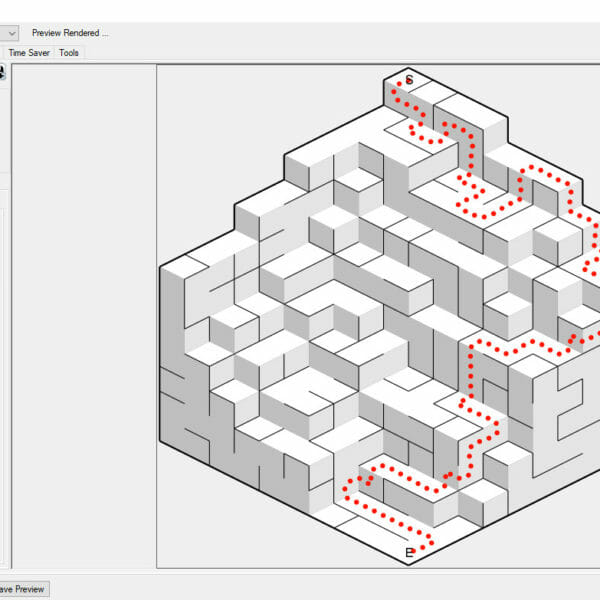Click the 'Preview Rendered ...' status text
This screenshot has width=600, height=600.
70,33
